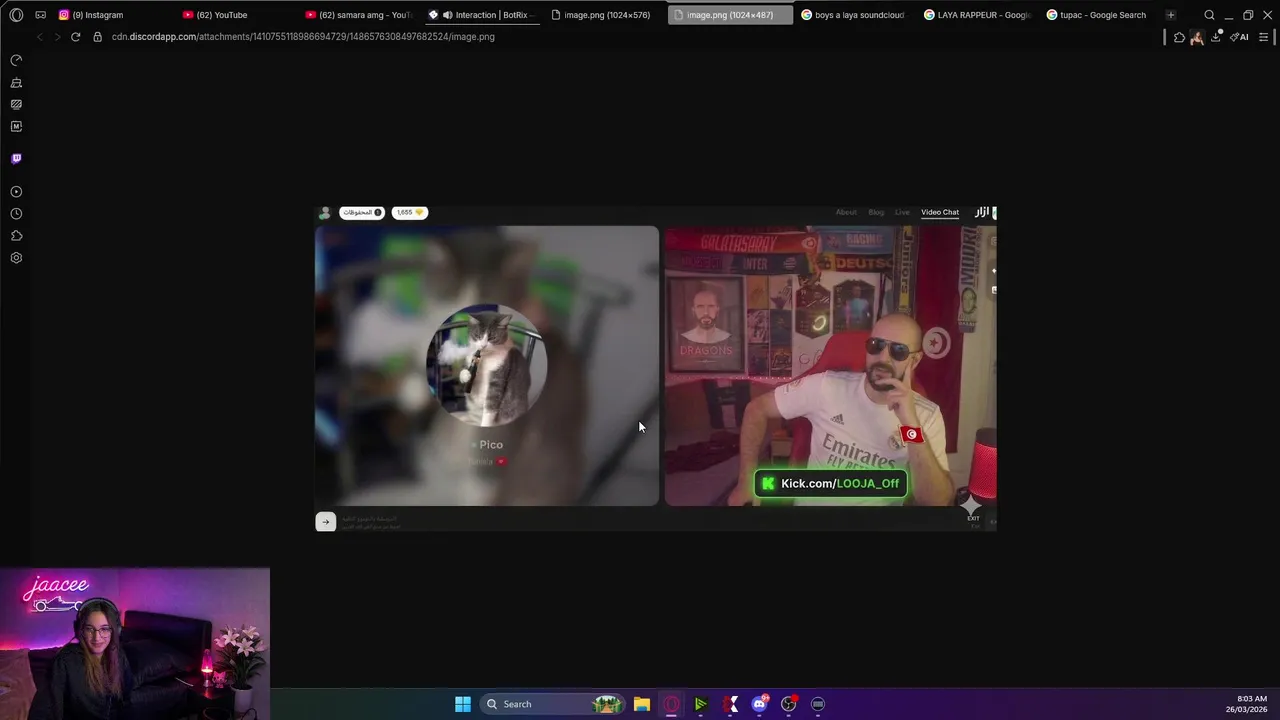
Task: Open File Explorer from the taskbar
Action: (642, 704)
